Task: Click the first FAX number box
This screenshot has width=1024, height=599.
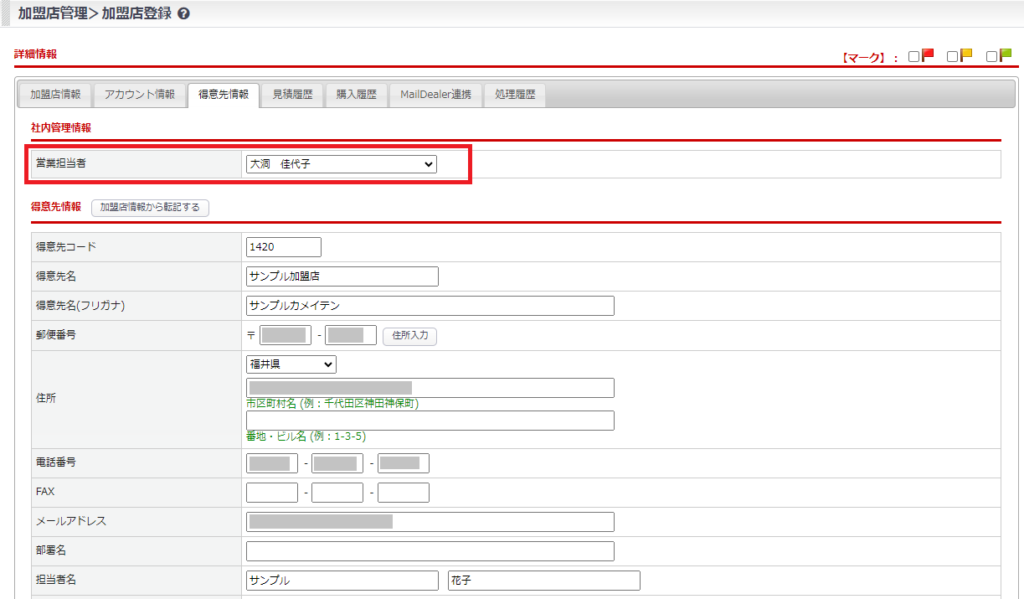Action: coord(272,492)
